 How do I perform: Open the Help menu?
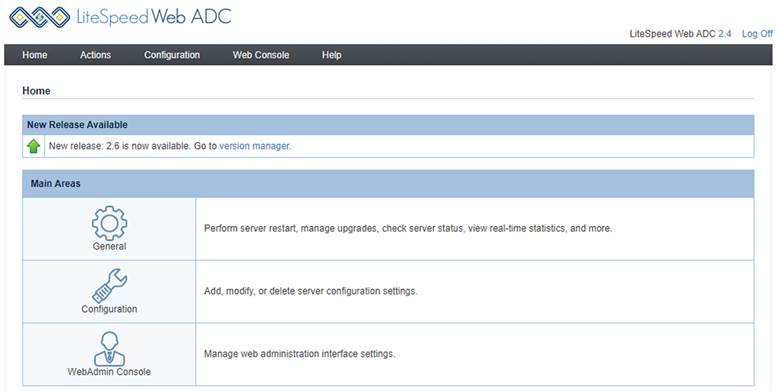[x=331, y=55]
